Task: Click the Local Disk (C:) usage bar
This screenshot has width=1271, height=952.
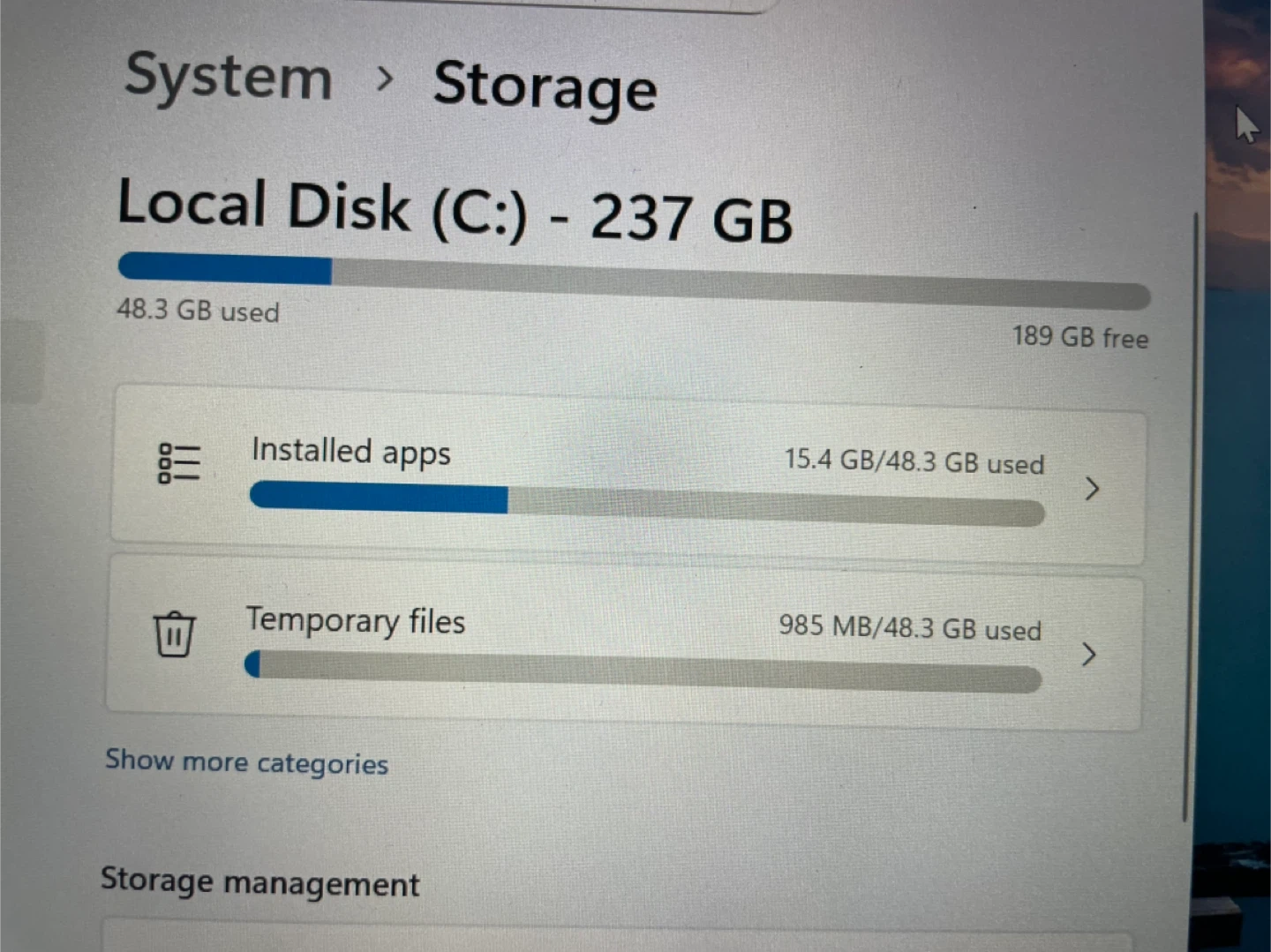Action: (634, 281)
